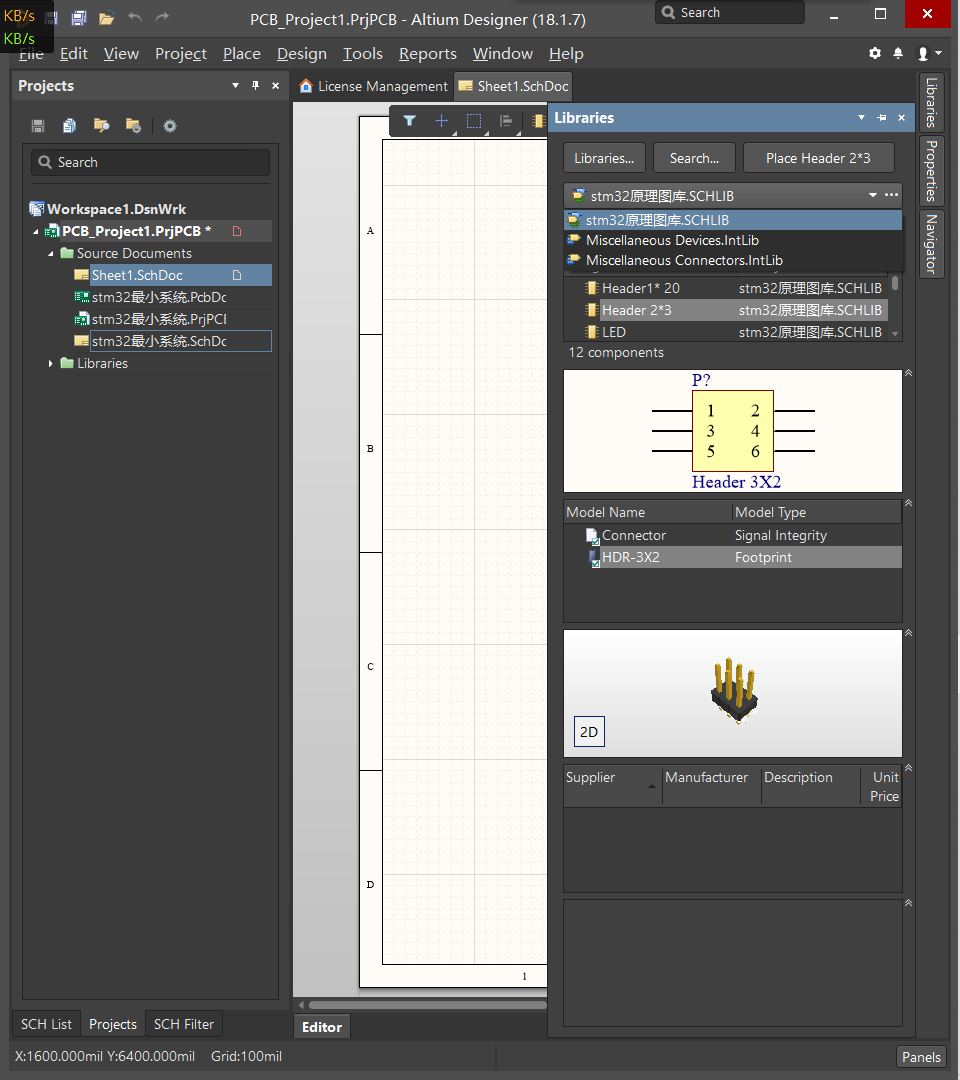Click the compile documents icon in Projects toolbar
The height and width of the screenshot is (1080, 960).
69,125
